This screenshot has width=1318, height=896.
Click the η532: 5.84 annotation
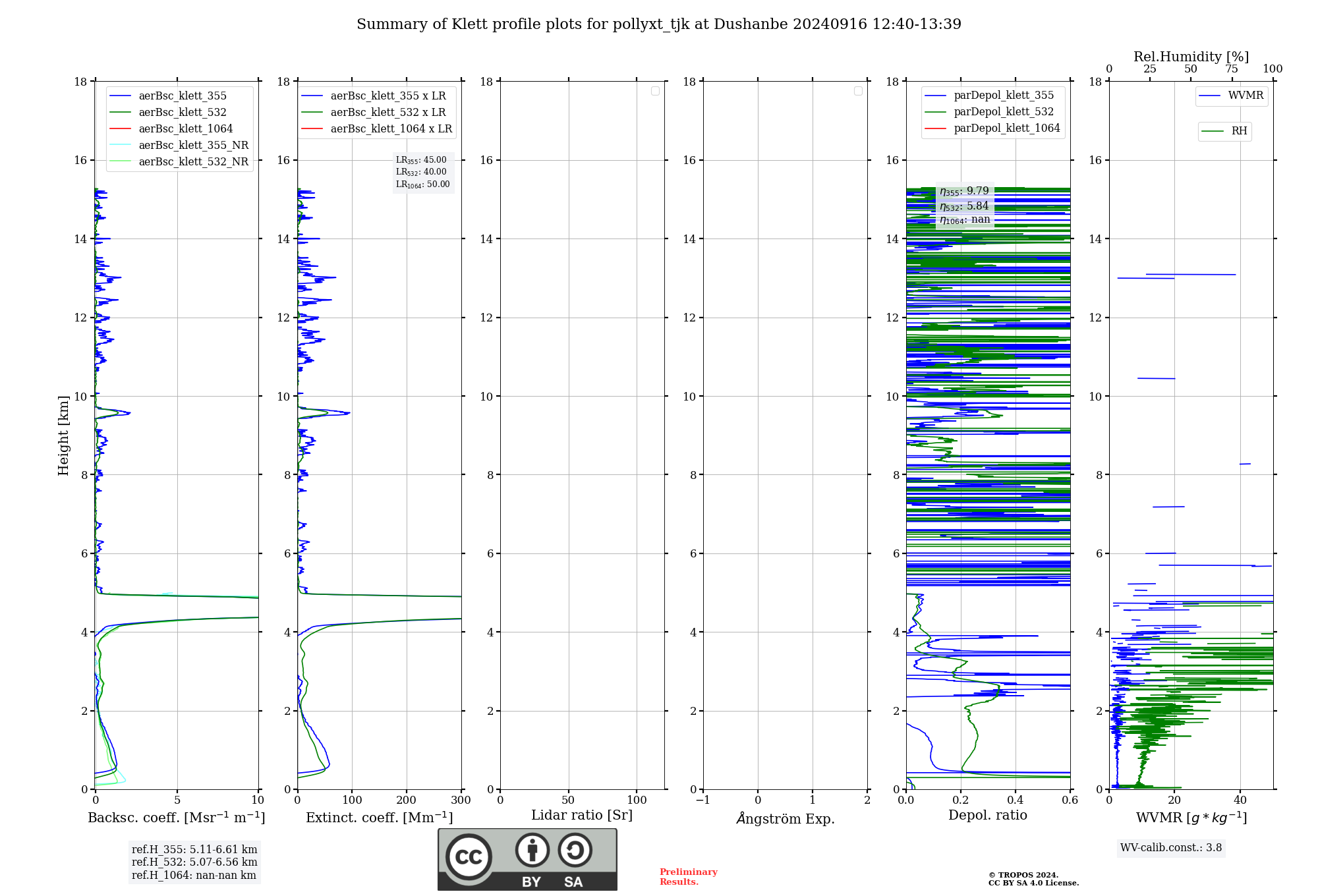coord(964,206)
